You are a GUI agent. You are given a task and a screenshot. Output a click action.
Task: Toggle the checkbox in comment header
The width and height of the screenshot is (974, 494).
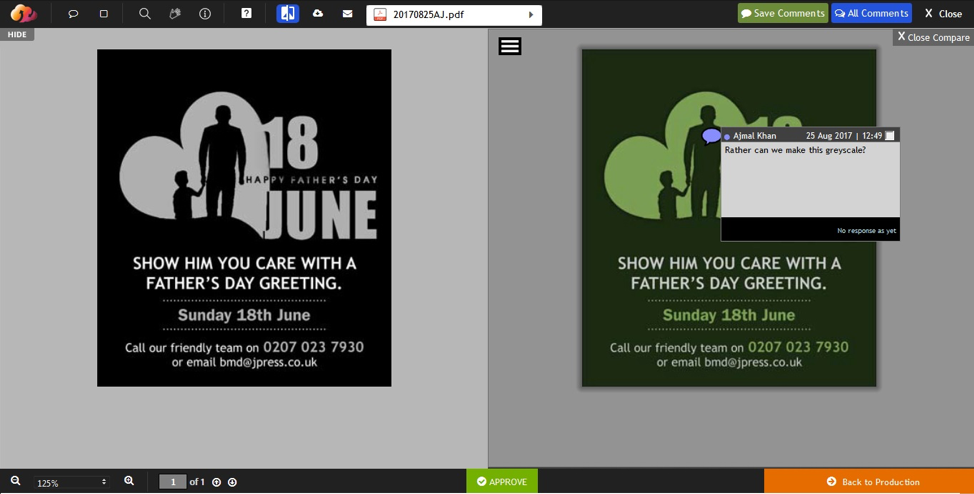click(x=890, y=135)
